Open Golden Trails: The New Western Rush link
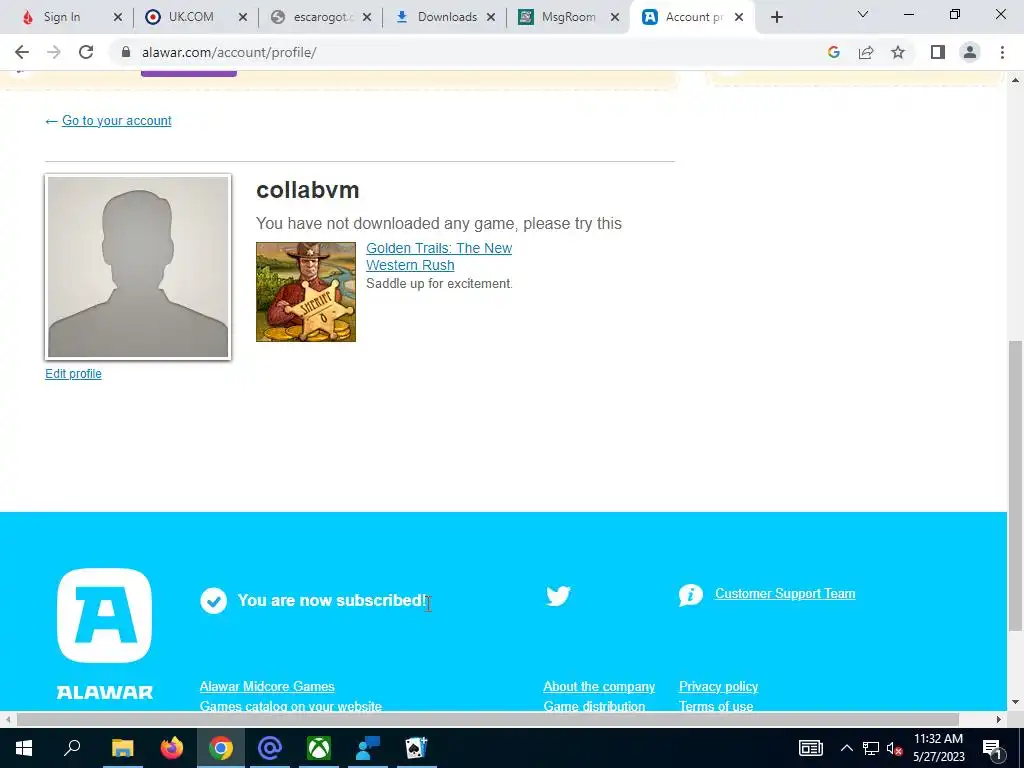 pyautogui.click(x=439, y=257)
